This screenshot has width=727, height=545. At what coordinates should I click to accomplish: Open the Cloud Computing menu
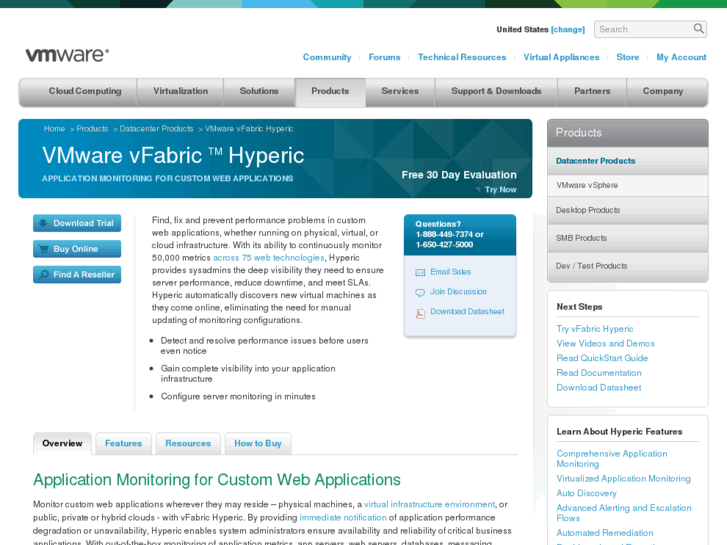tap(85, 91)
